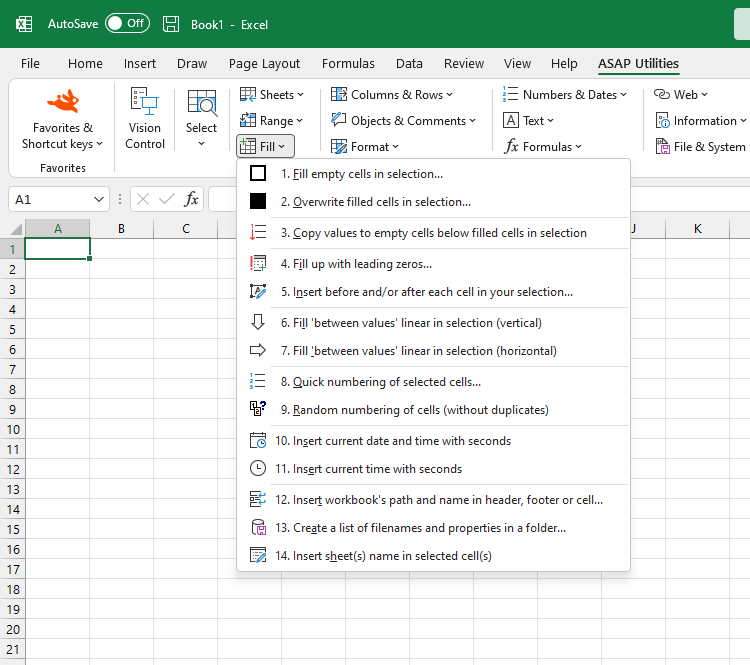Expand the Sheets menu
750x665 pixels.
pos(272,95)
